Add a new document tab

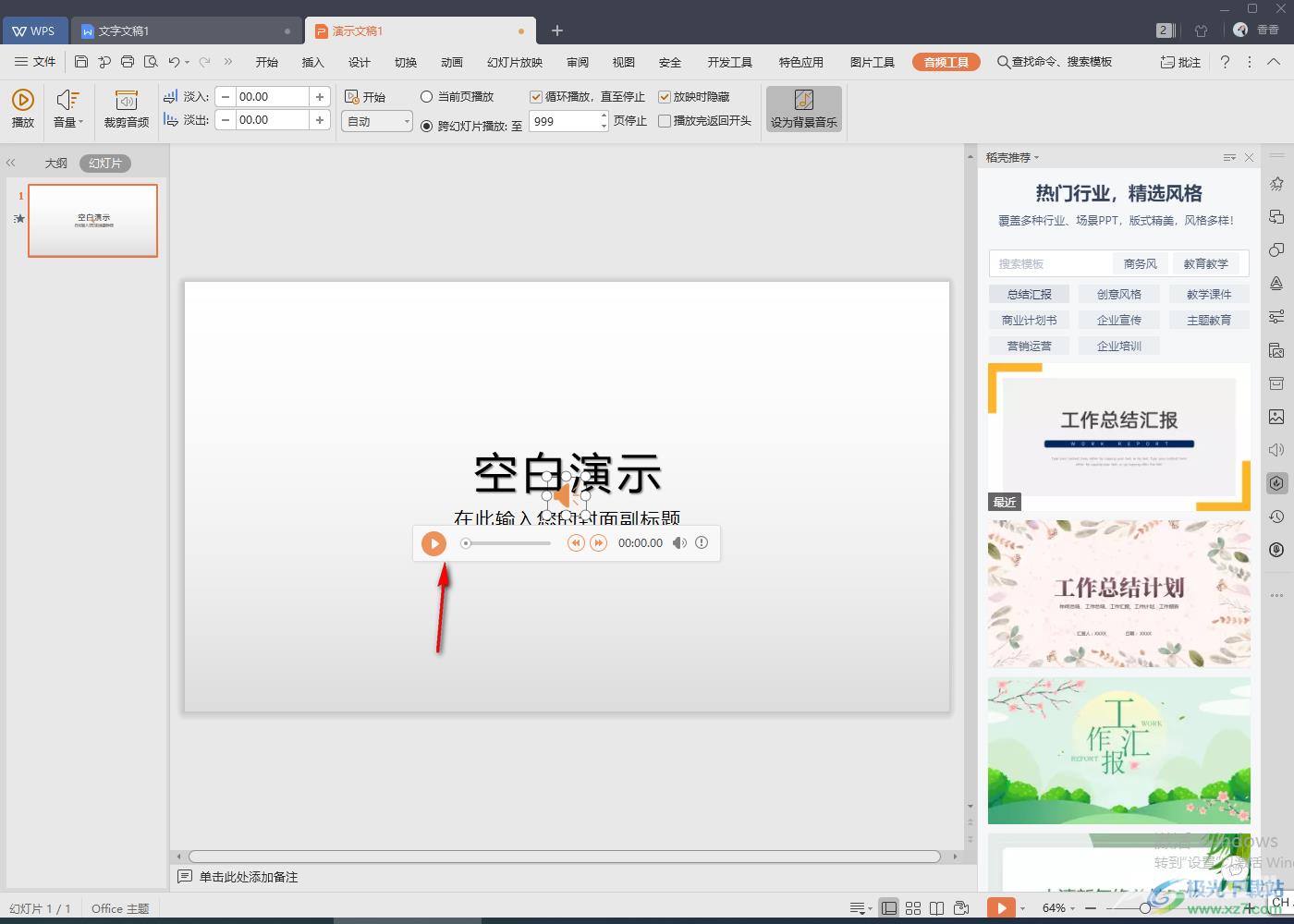click(557, 30)
